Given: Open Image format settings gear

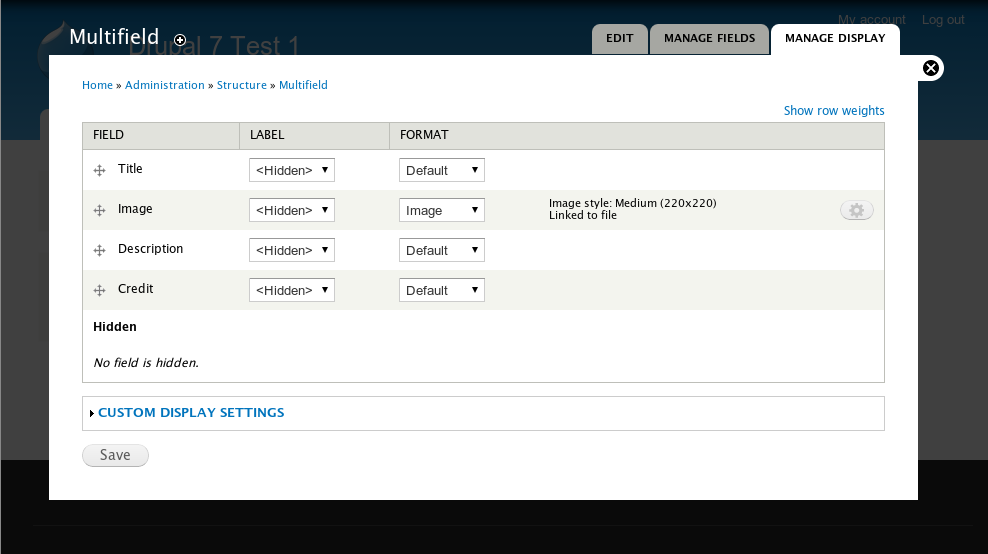Looking at the screenshot, I should pos(856,211).
